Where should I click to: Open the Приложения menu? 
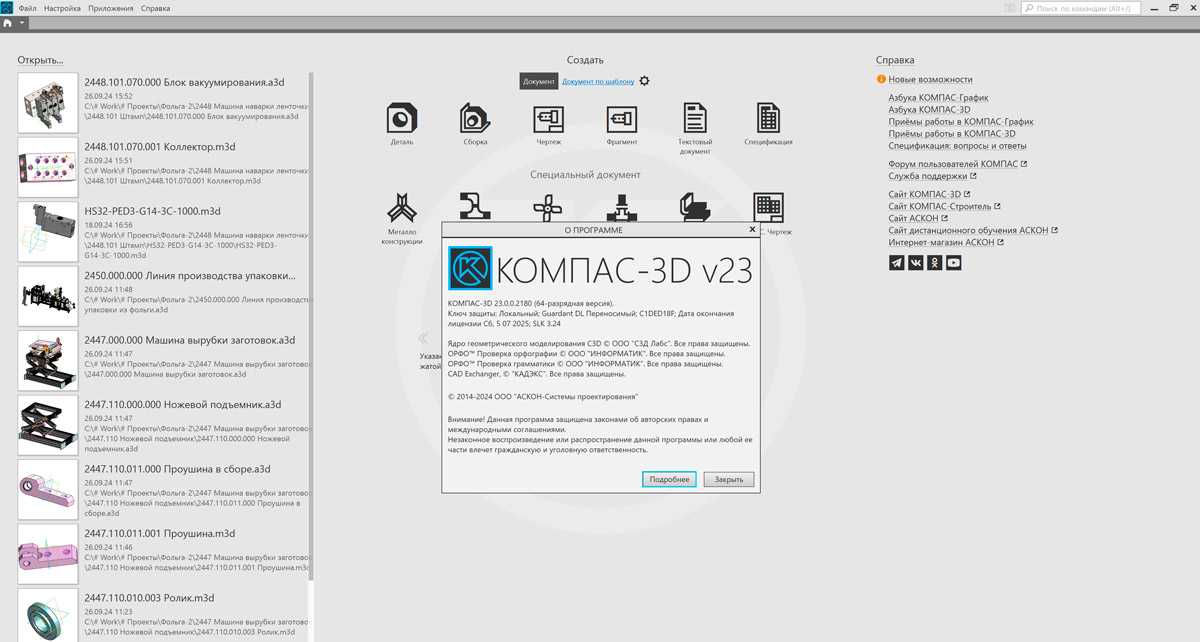(x=110, y=8)
